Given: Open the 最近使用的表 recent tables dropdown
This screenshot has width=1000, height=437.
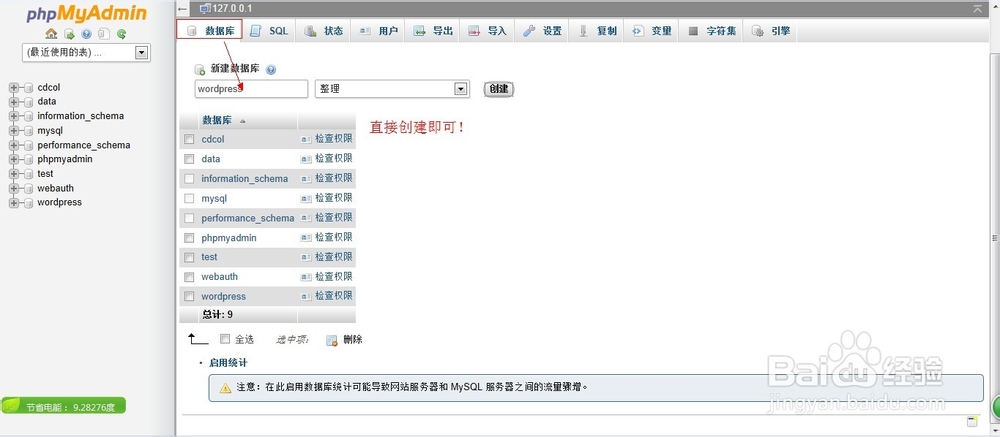Looking at the screenshot, I should 86,52.
